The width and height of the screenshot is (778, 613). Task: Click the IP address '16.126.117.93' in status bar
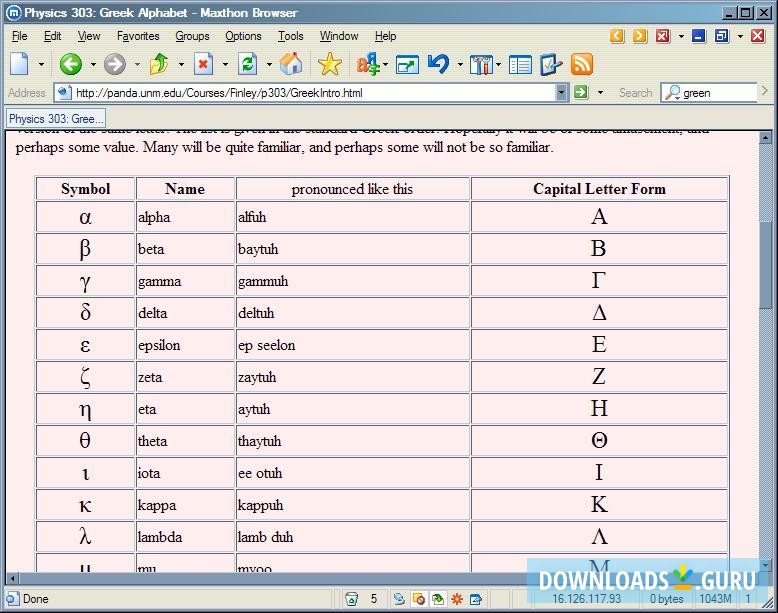(x=586, y=599)
